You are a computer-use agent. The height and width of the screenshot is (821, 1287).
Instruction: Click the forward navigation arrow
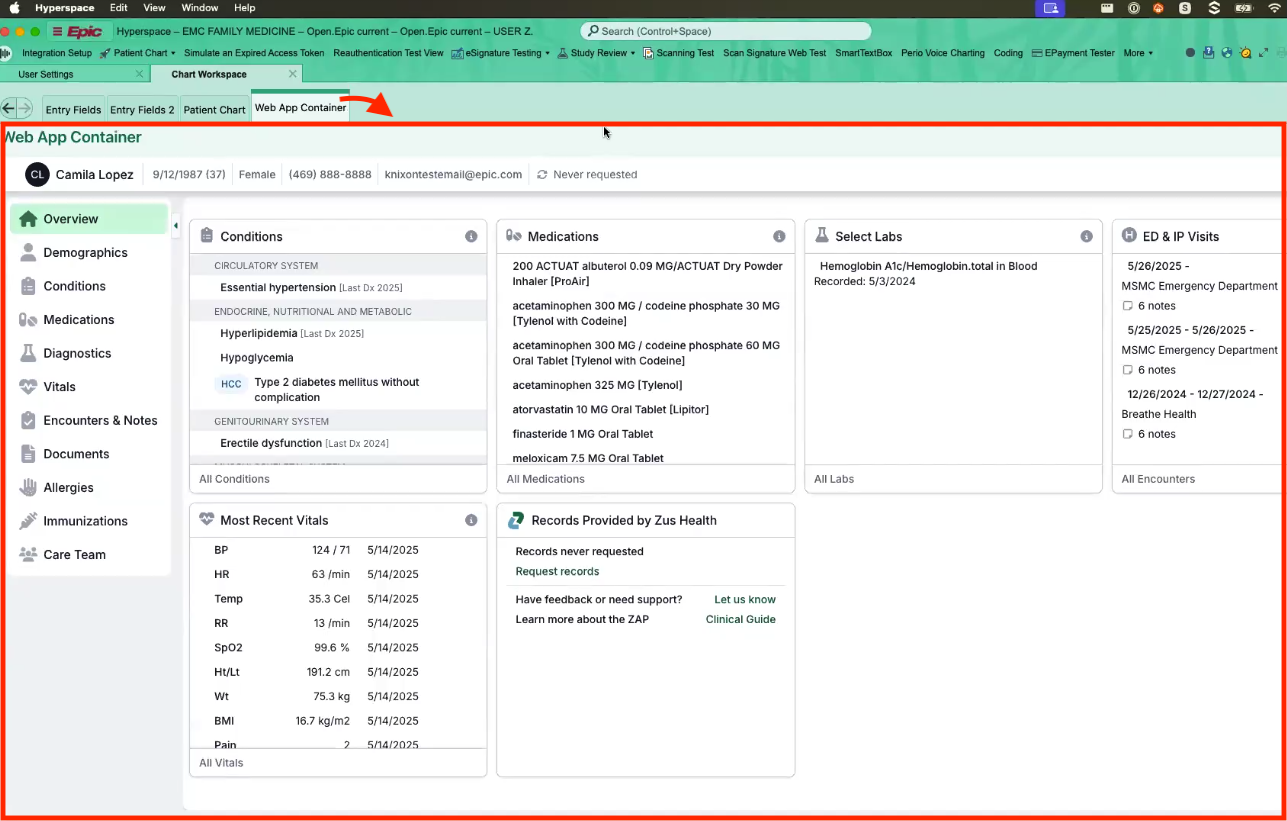tap(25, 109)
